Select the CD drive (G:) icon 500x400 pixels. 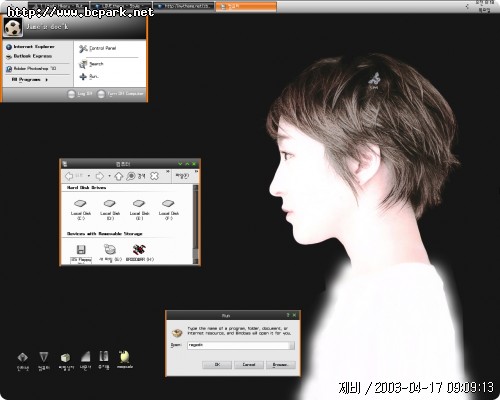110,253
